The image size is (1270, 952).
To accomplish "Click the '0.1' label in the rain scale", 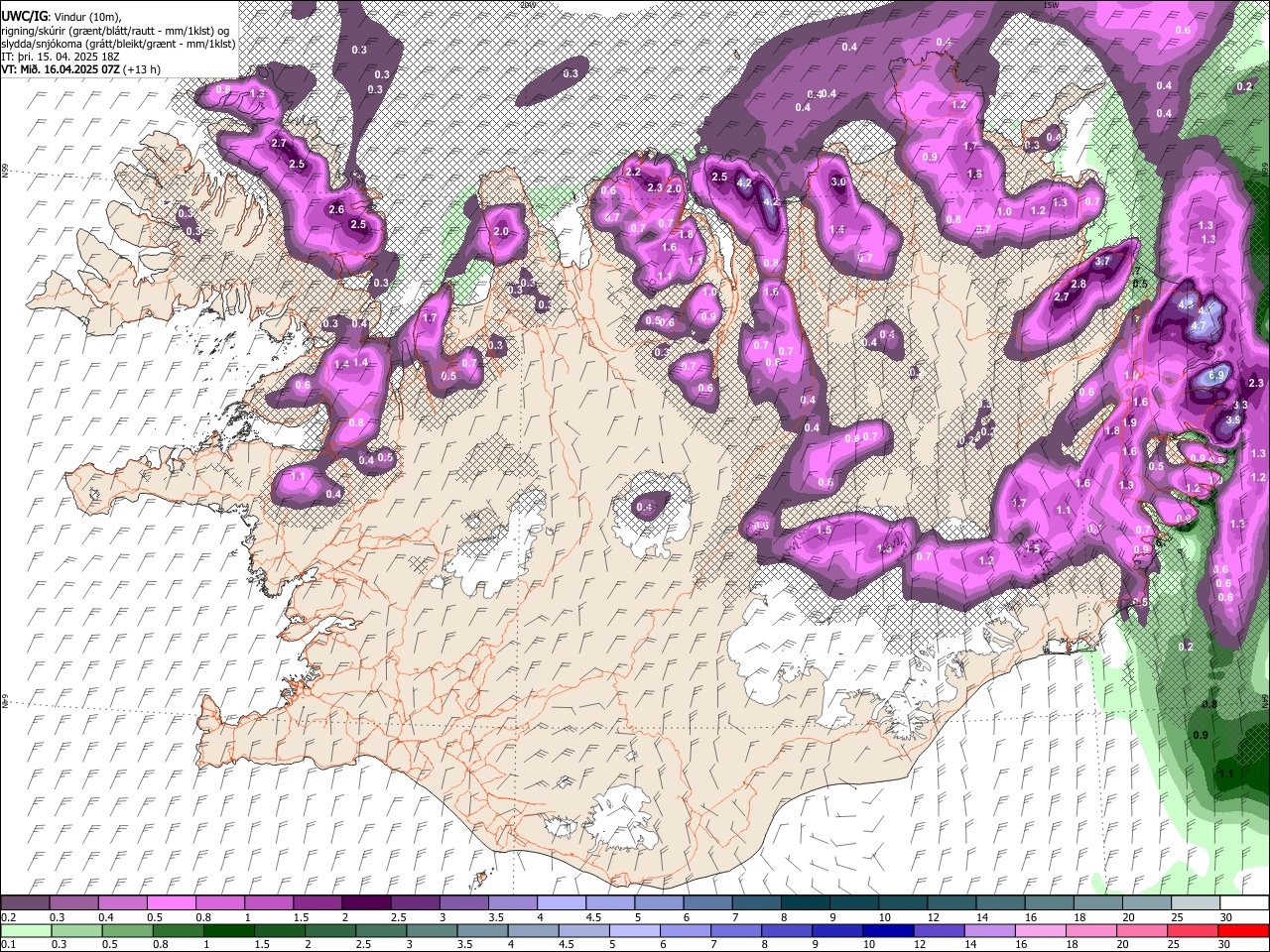I will (8, 944).
